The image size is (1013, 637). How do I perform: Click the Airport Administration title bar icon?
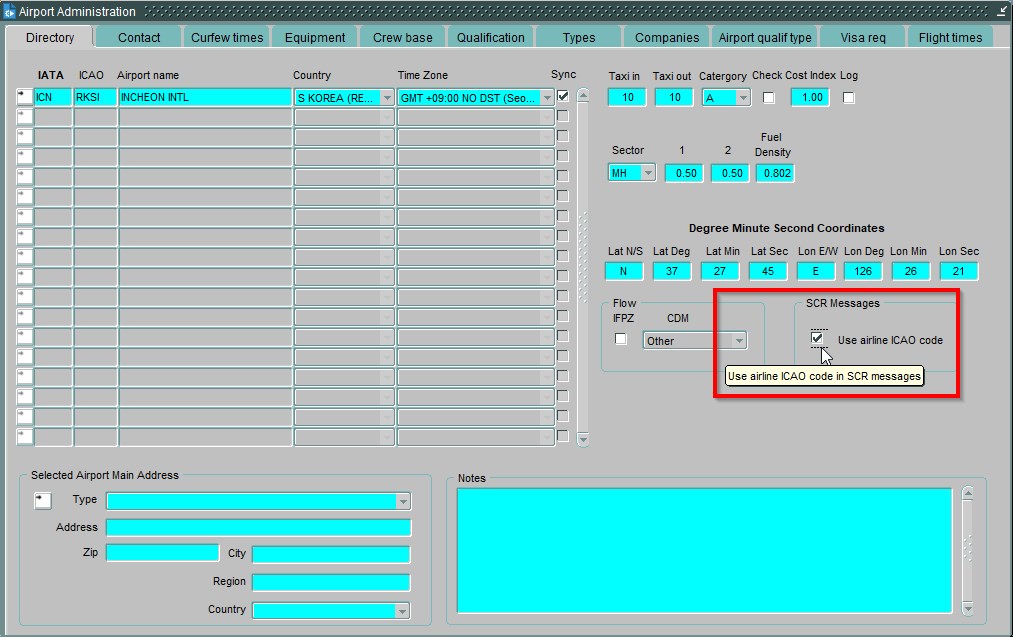pyautogui.click(x=10, y=12)
